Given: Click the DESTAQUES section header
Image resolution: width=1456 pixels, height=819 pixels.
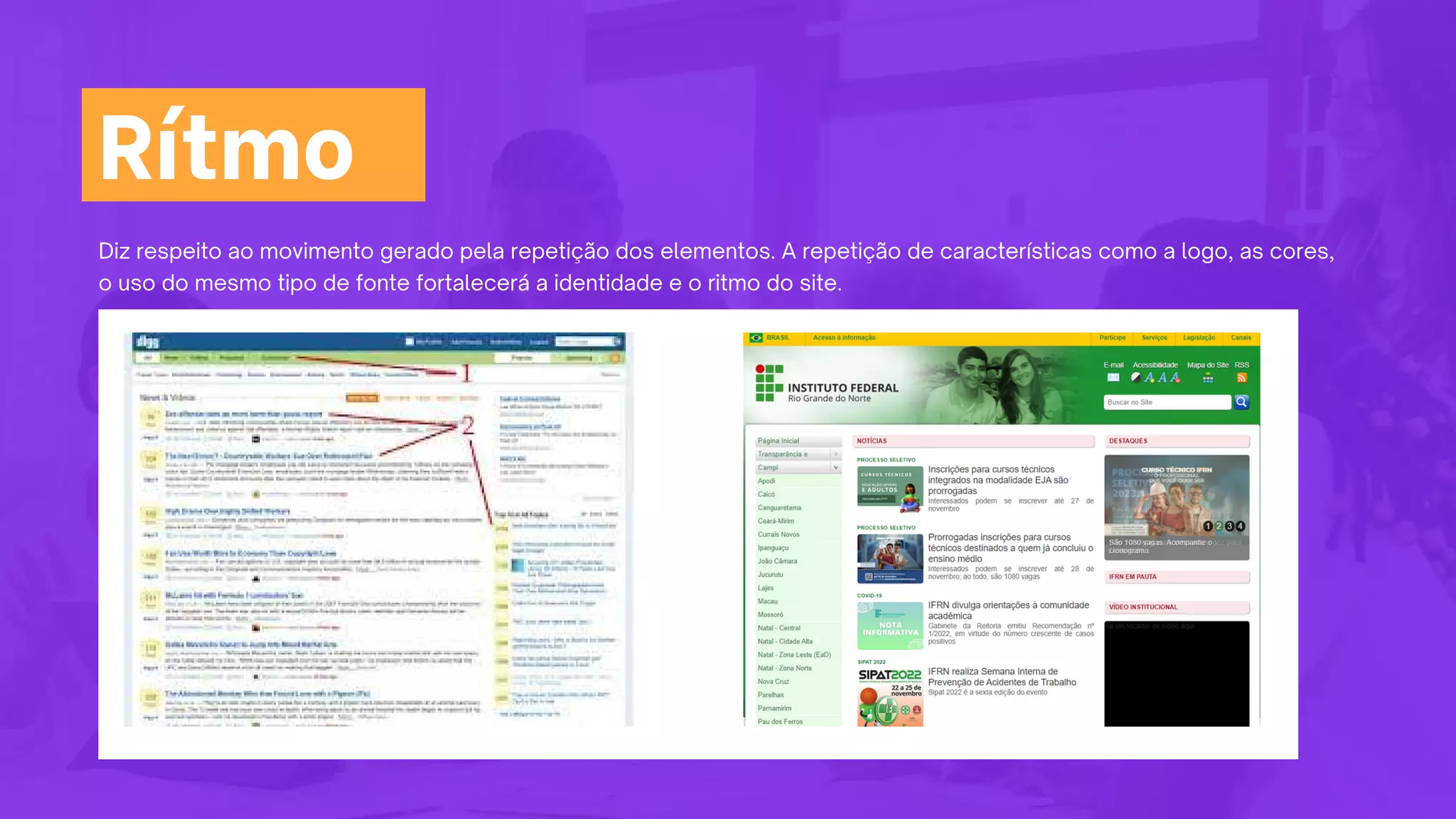Looking at the screenshot, I should tap(1177, 441).
